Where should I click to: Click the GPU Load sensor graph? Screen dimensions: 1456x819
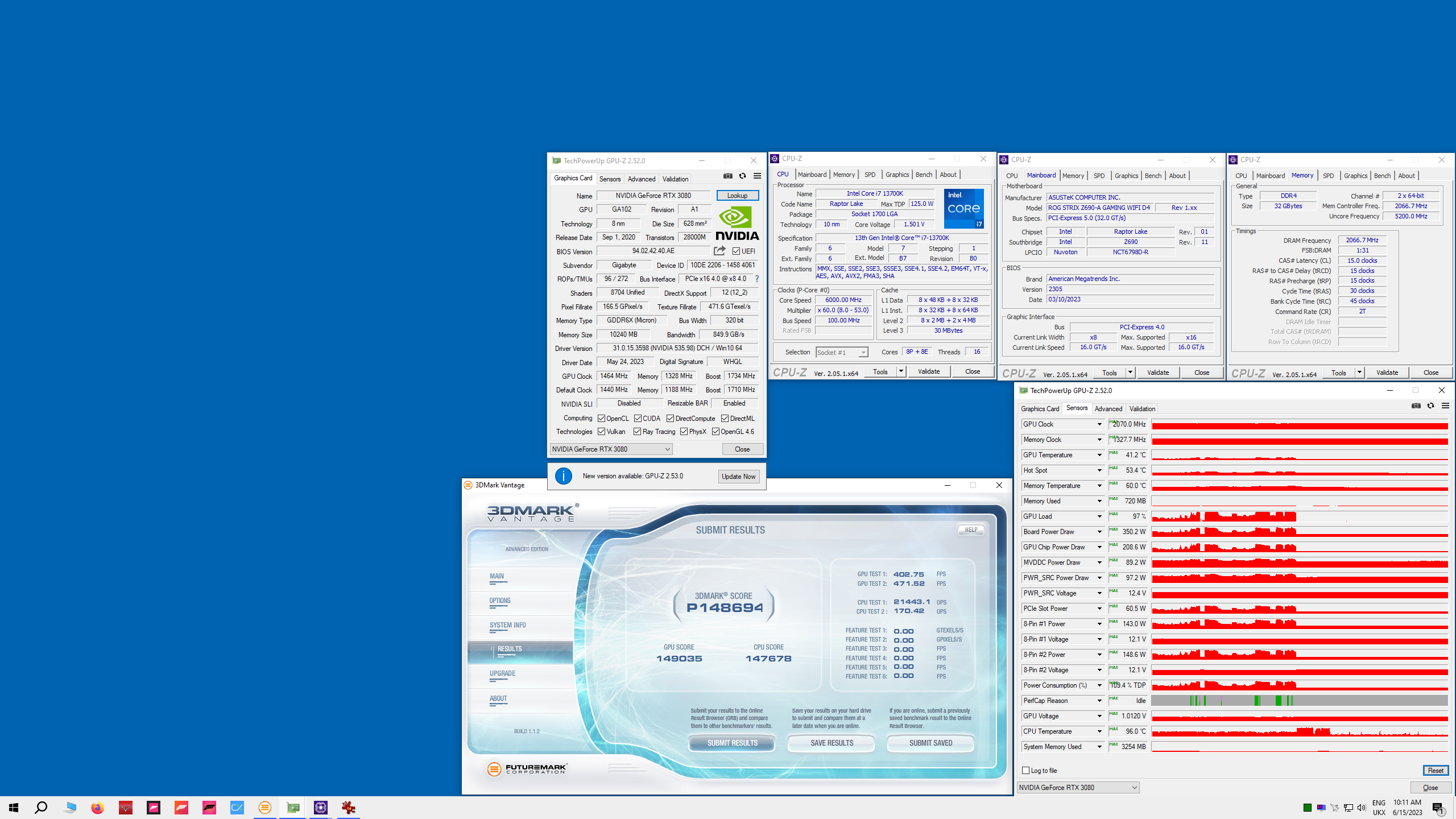pos(1300,516)
